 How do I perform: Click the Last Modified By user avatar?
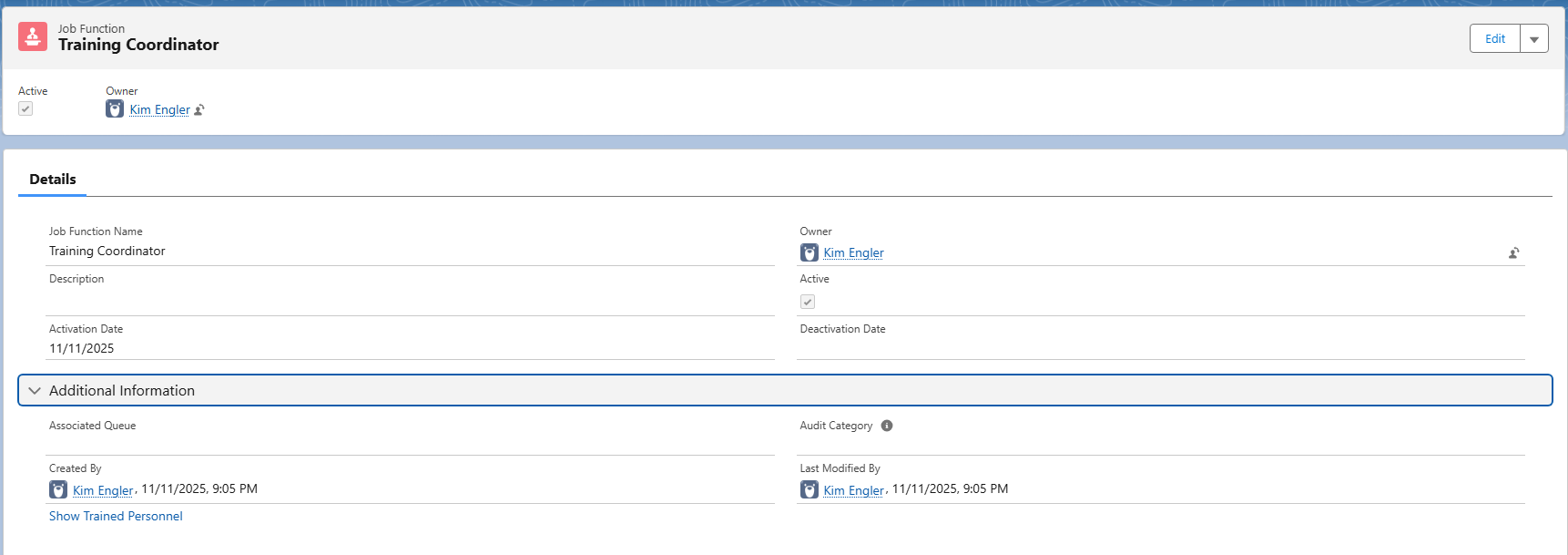pos(809,489)
